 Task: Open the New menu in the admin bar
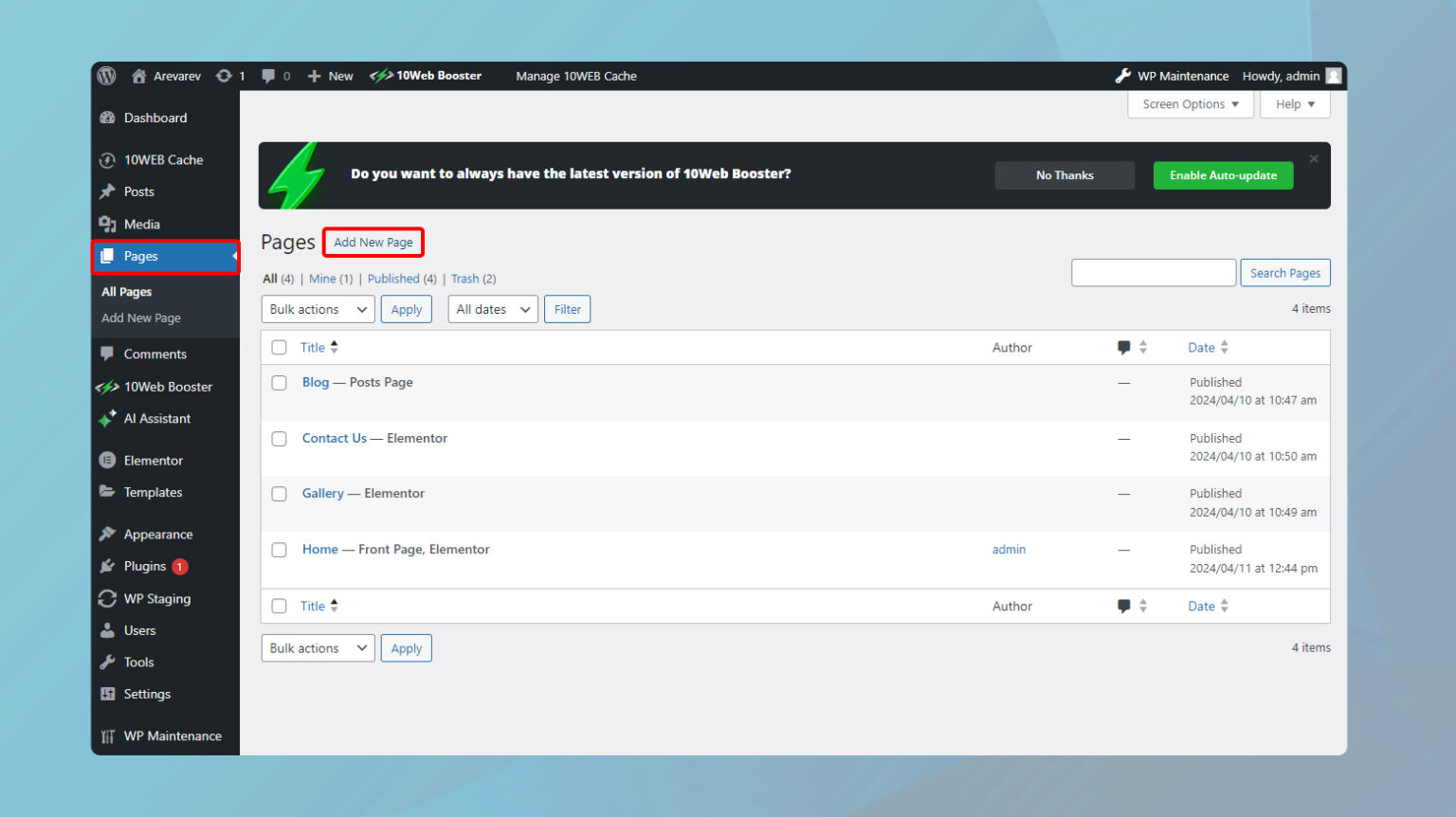point(330,76)
